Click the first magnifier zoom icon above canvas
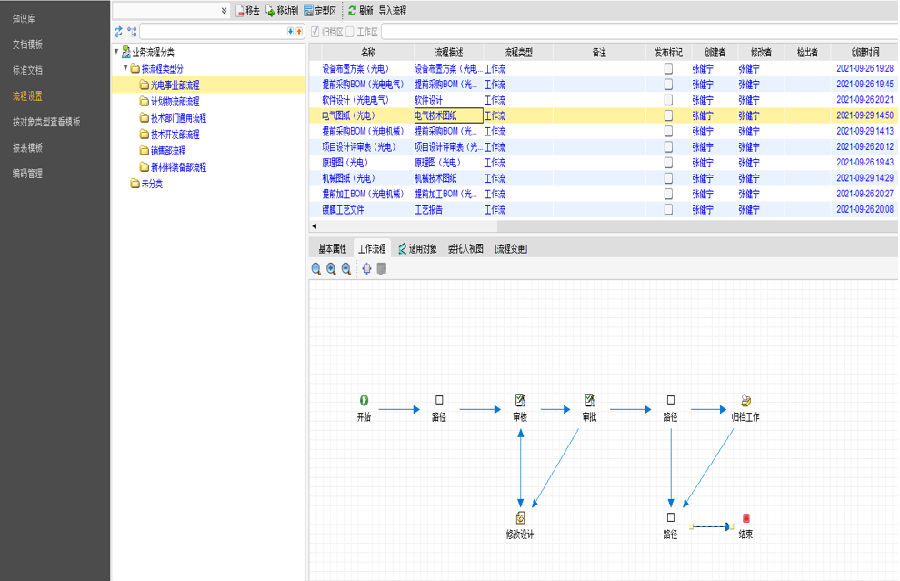The width and height of the screenshot is (900, 581). [316, 269]
